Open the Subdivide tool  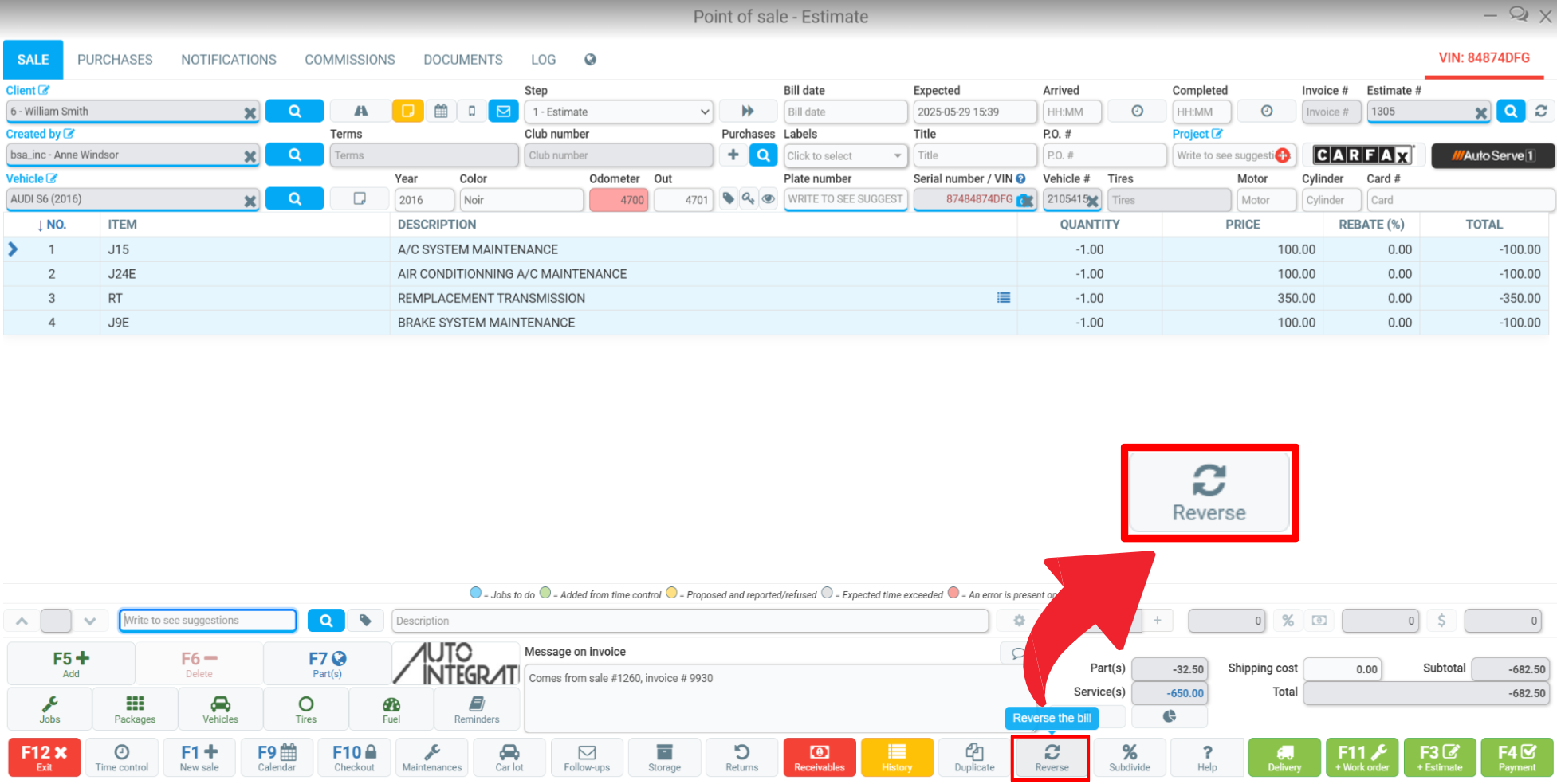[1129, 758]
